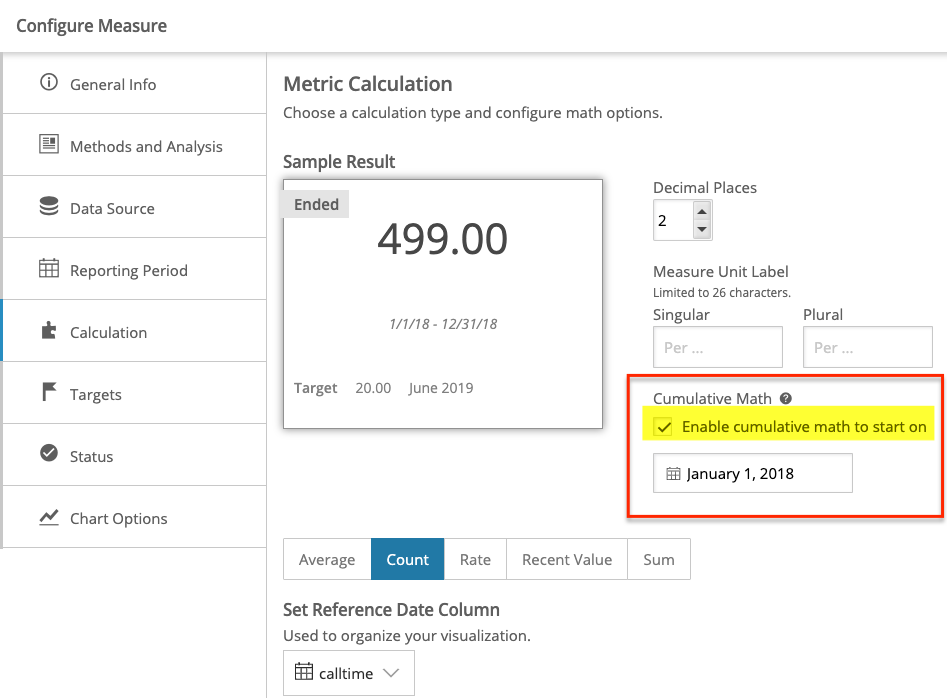Click the Calculation puzzle-piece icon

[49, 330]
